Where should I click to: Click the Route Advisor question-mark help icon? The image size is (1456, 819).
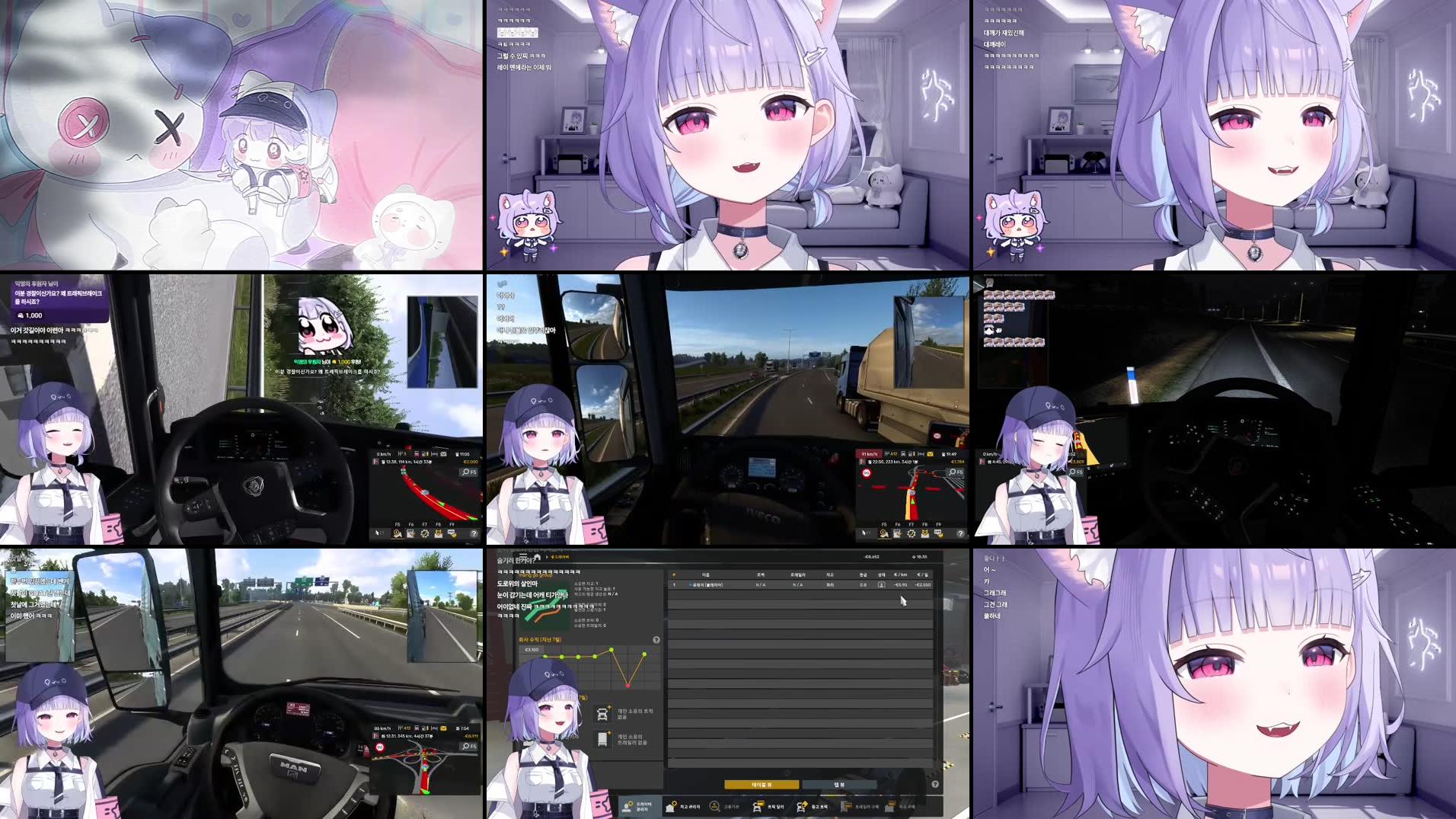(x=960, y=533)
